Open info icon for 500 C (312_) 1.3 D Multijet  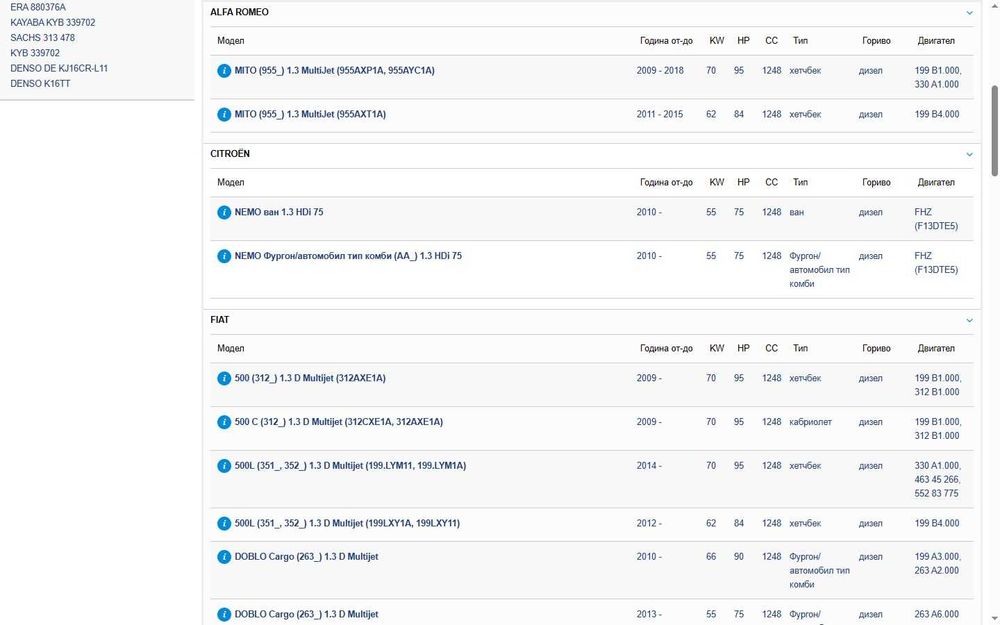(224, 422)
